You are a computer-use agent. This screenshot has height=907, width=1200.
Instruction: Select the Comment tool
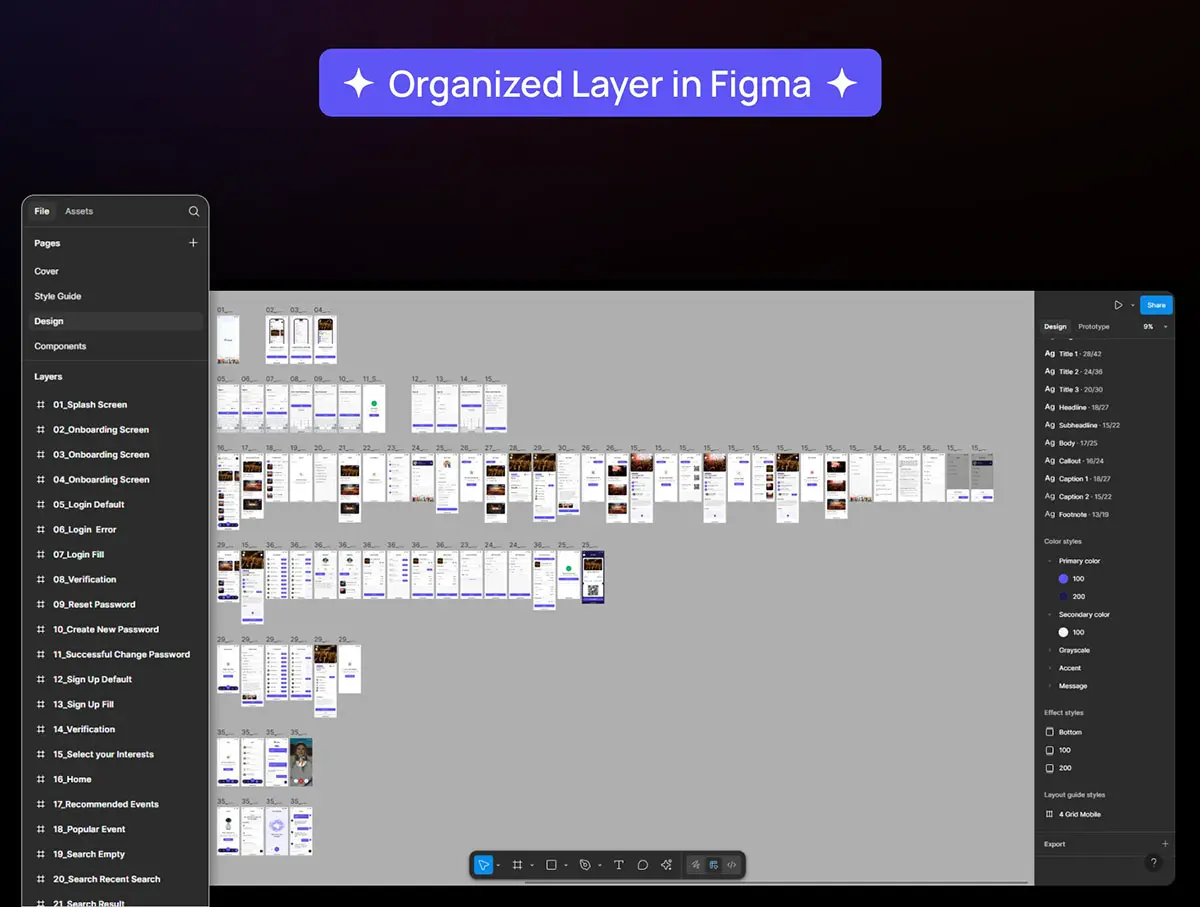[x=642, y=865]
